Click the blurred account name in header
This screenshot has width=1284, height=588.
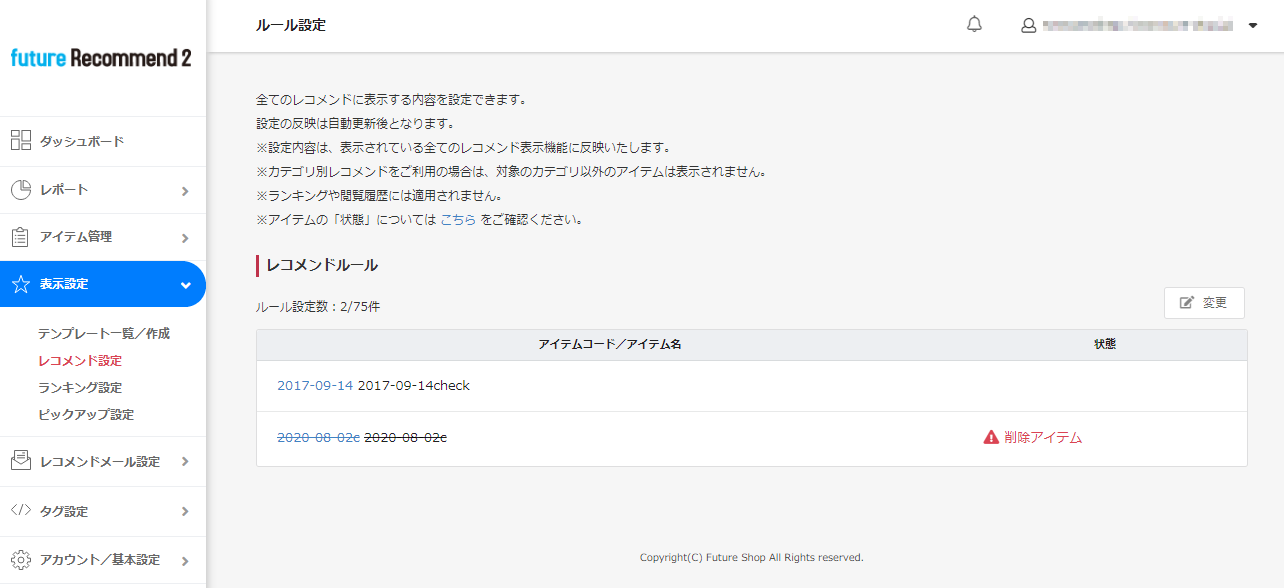1138,26
